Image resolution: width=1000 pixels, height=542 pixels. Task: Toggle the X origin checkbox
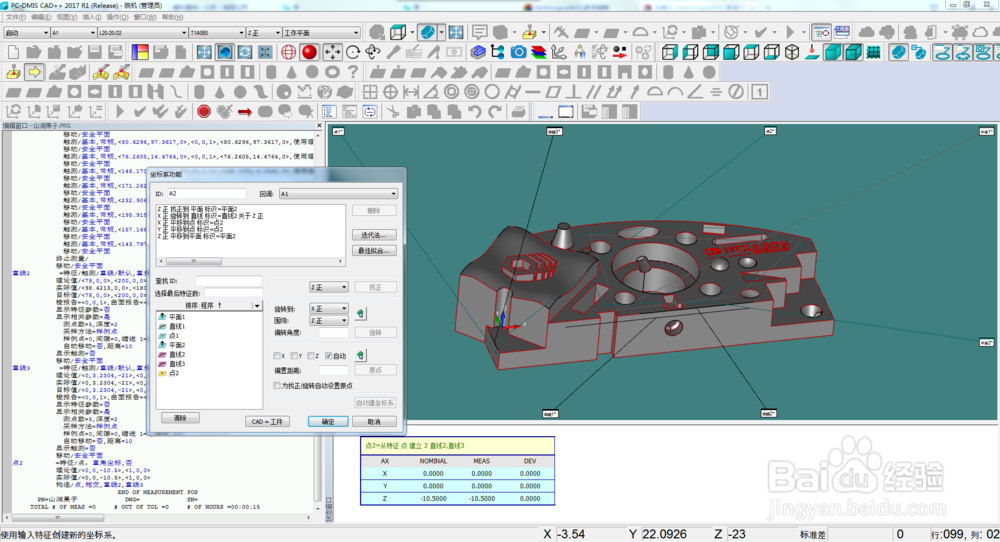point(277,356)
